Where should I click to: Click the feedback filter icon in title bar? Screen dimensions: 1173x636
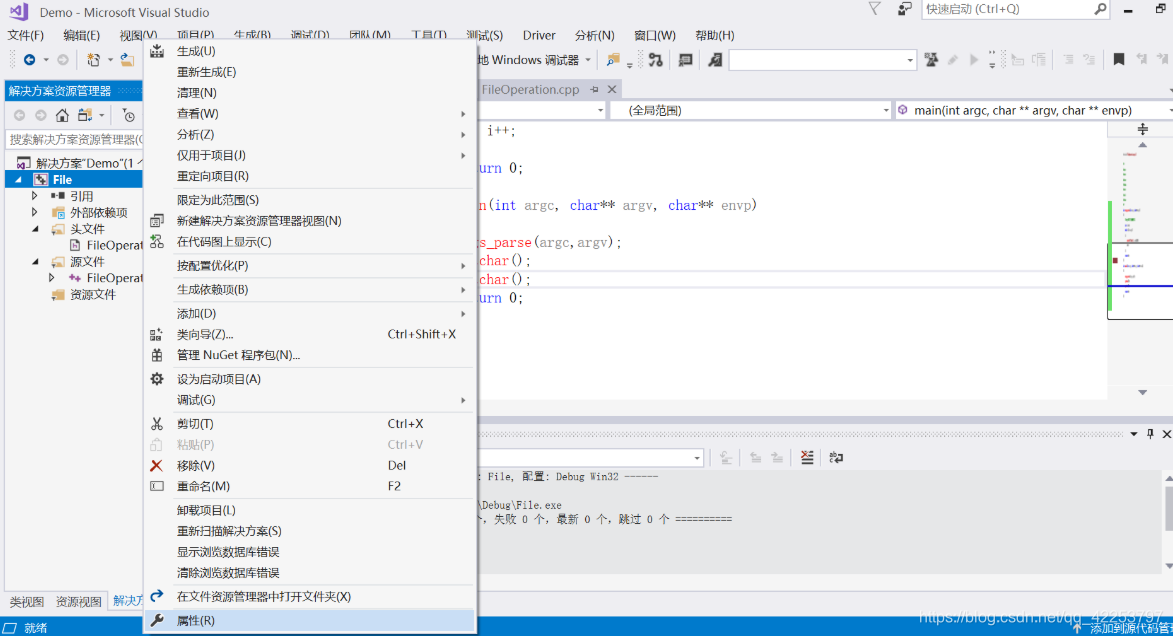pos(874,9)
